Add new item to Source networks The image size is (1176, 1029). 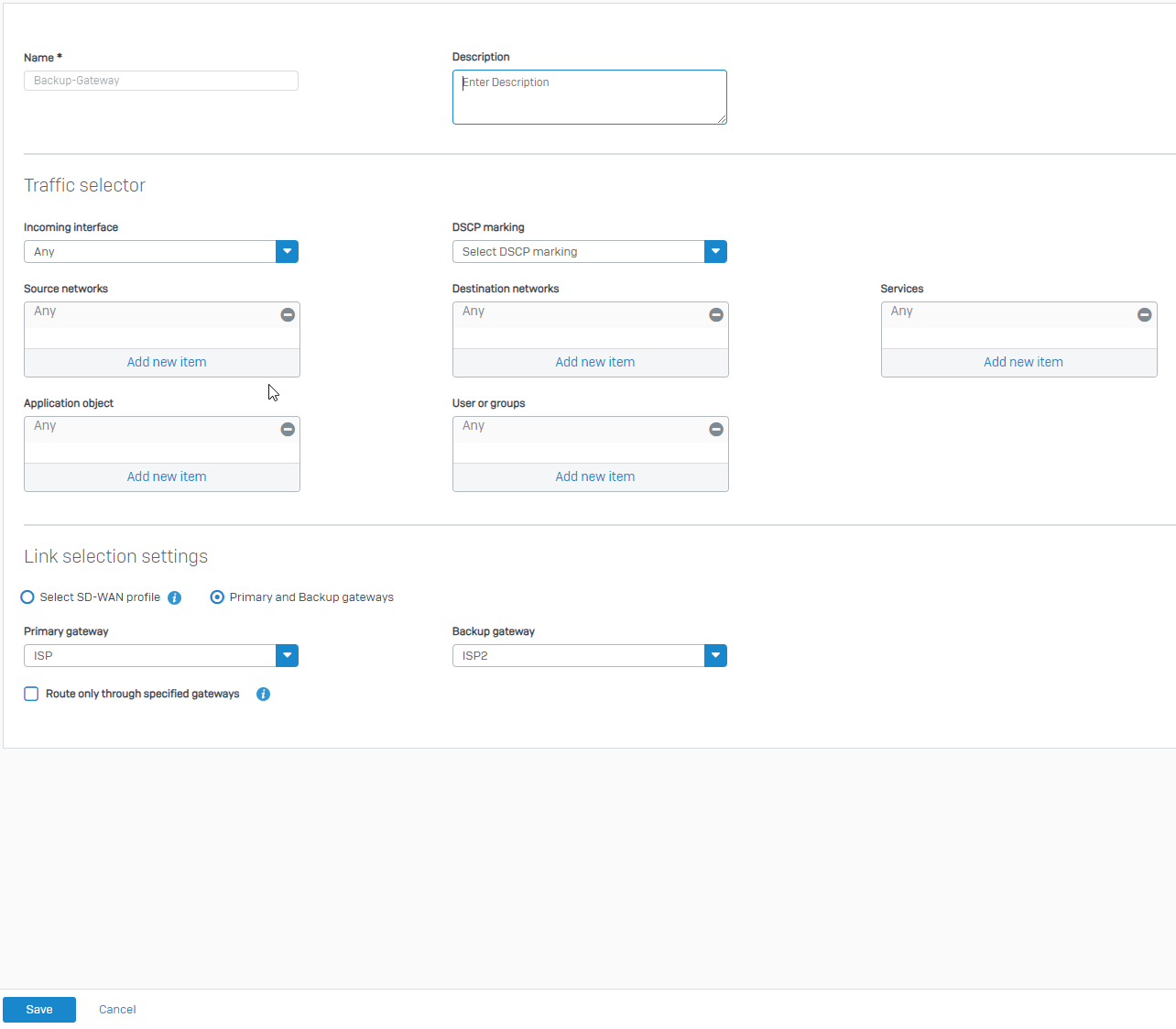167,362
